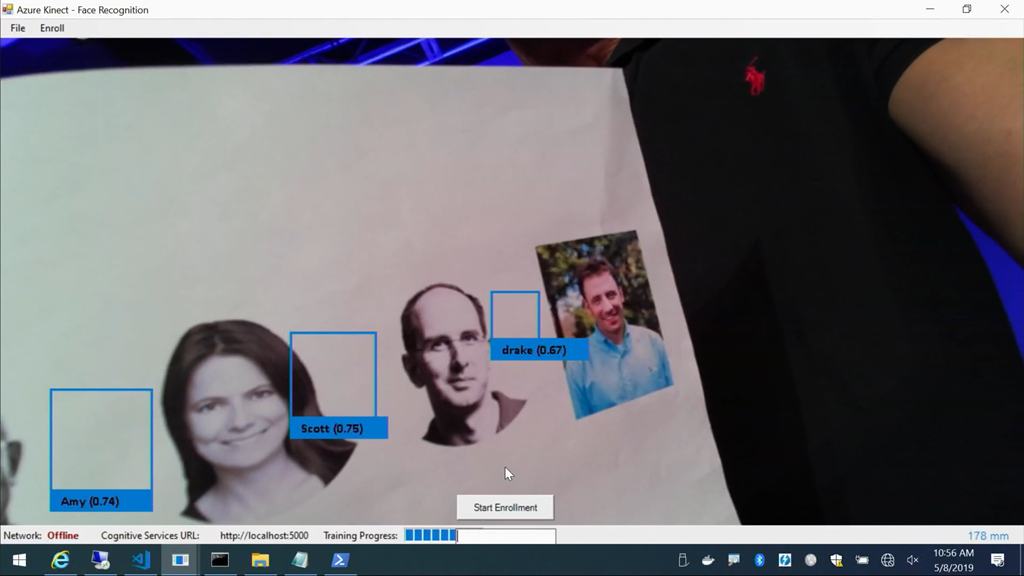The width and height of the screenshot is (1024, 576).
Task: Open Bluetooth tray icon
Action: coord(759,560)
